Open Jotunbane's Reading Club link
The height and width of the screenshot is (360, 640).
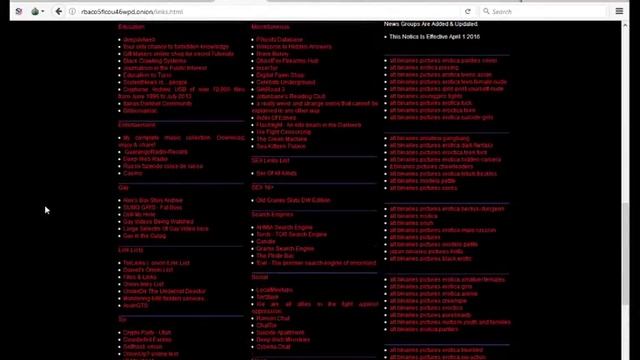tap(291, 96)
